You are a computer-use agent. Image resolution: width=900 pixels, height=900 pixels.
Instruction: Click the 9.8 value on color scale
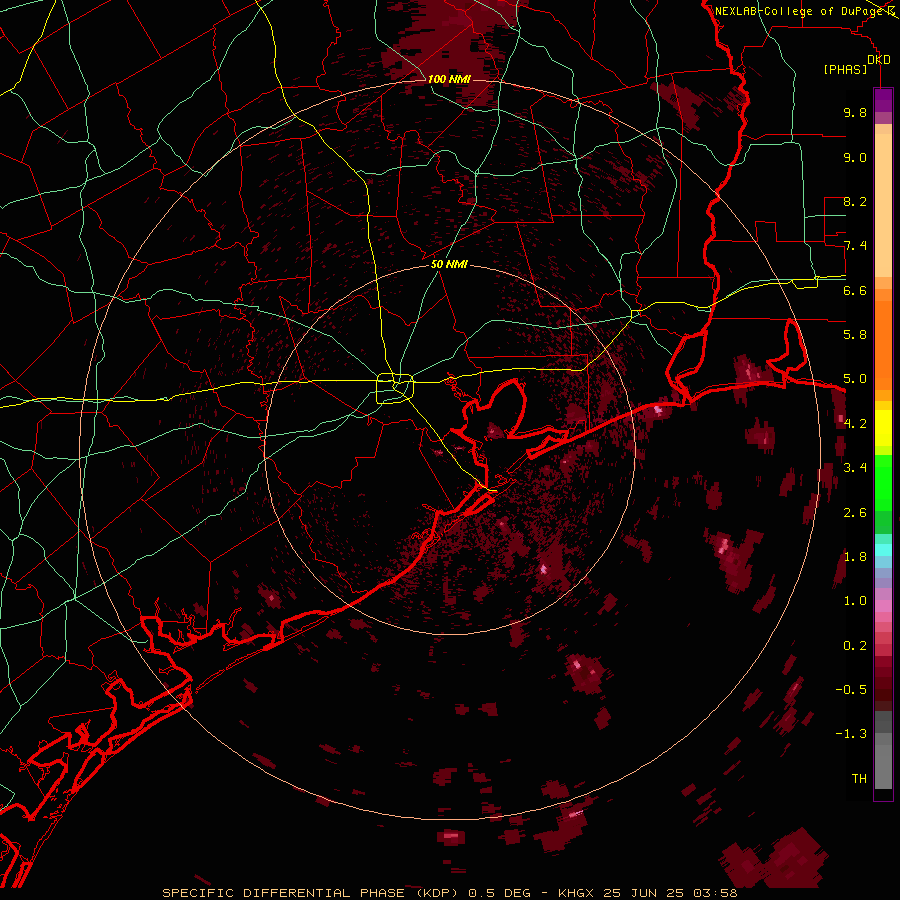tap(855, 112)
